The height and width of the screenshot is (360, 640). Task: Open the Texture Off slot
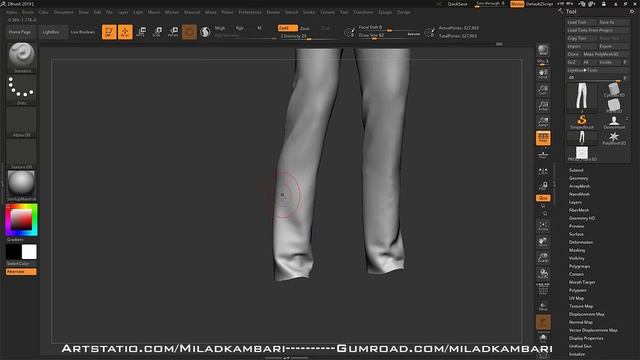(x=22, y=154)
